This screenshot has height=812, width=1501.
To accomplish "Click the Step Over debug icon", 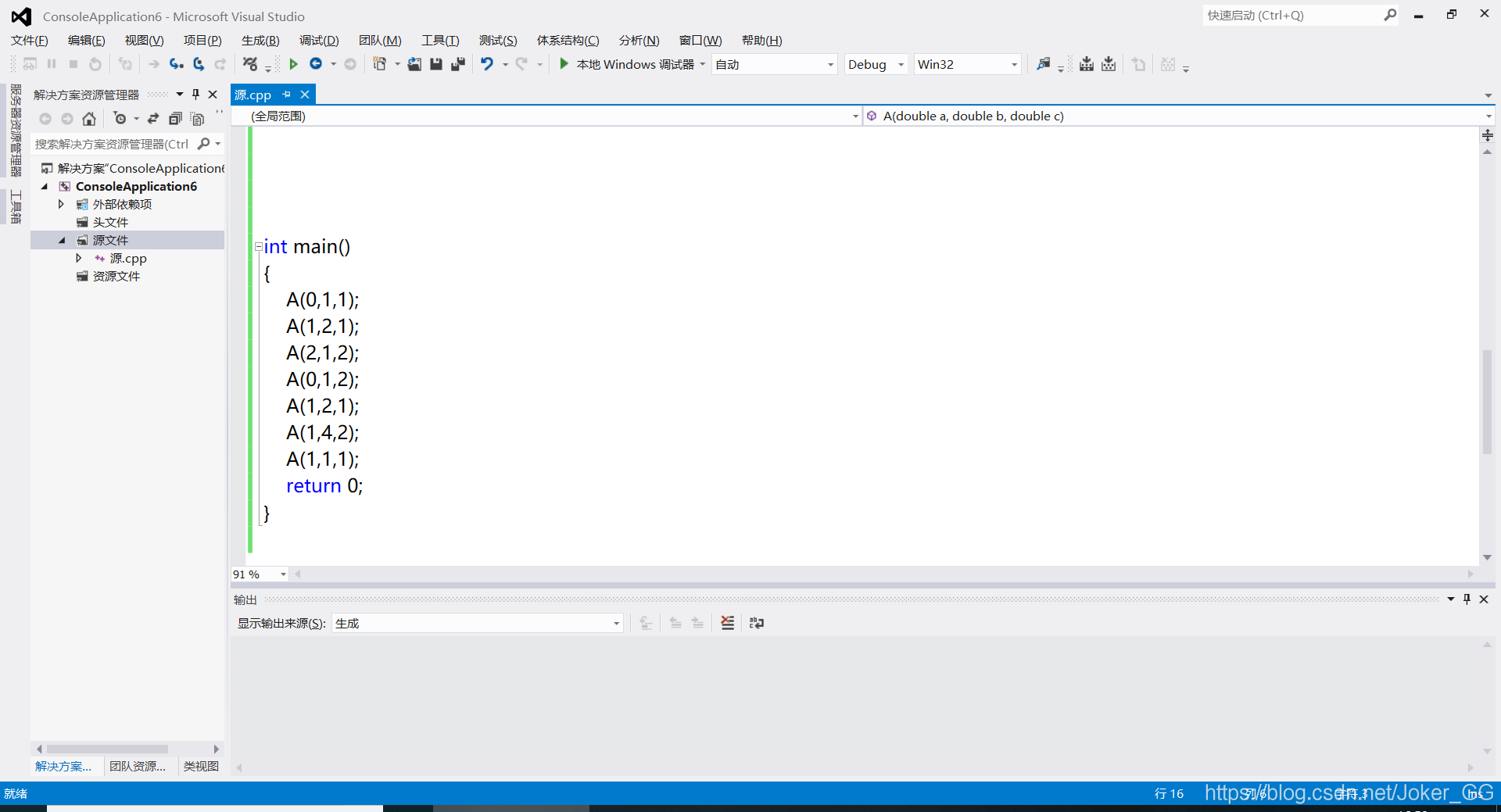I will pos(199,64).
